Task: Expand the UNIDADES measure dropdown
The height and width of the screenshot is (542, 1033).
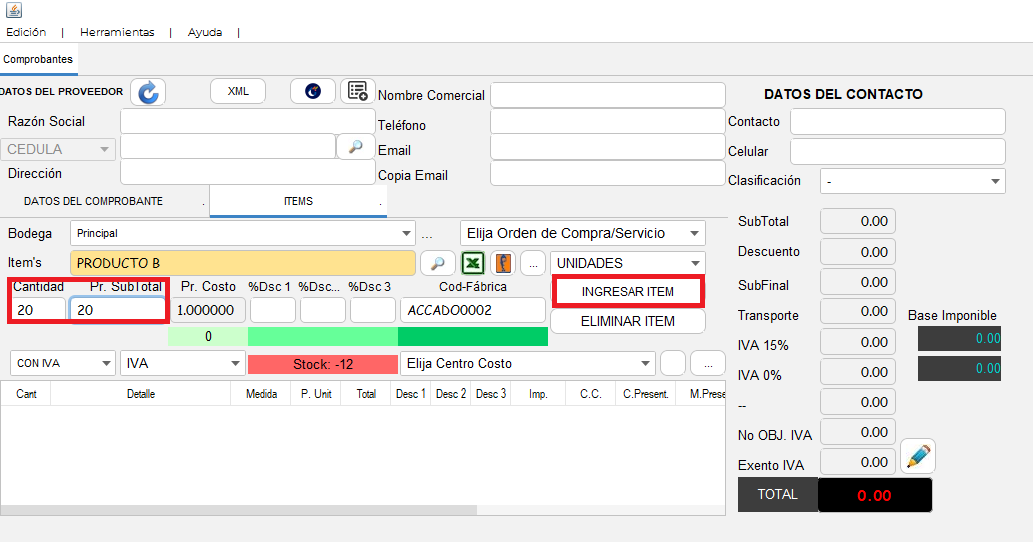Action: 627,263
